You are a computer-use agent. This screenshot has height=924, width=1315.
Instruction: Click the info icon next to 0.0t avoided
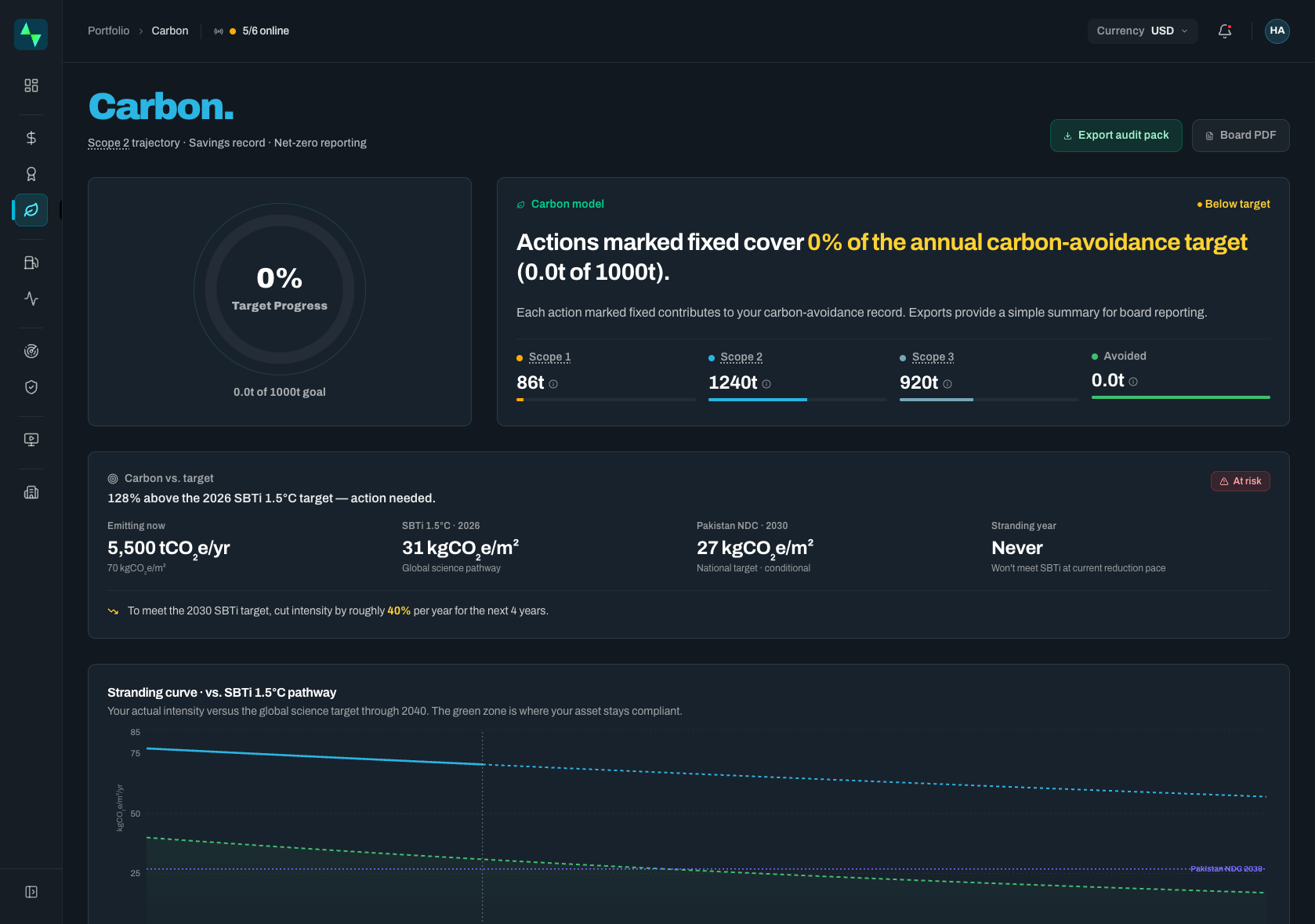(1133, 382)
